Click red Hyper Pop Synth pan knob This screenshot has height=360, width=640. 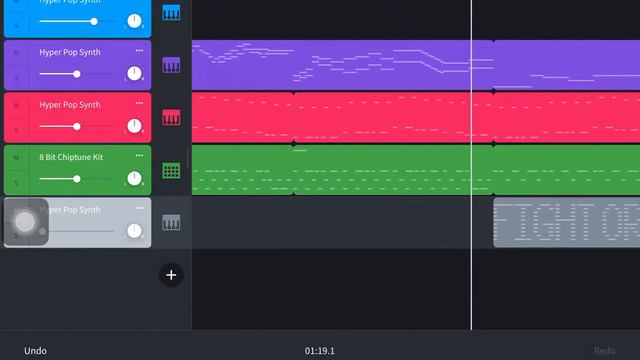(x=134, y=126)
